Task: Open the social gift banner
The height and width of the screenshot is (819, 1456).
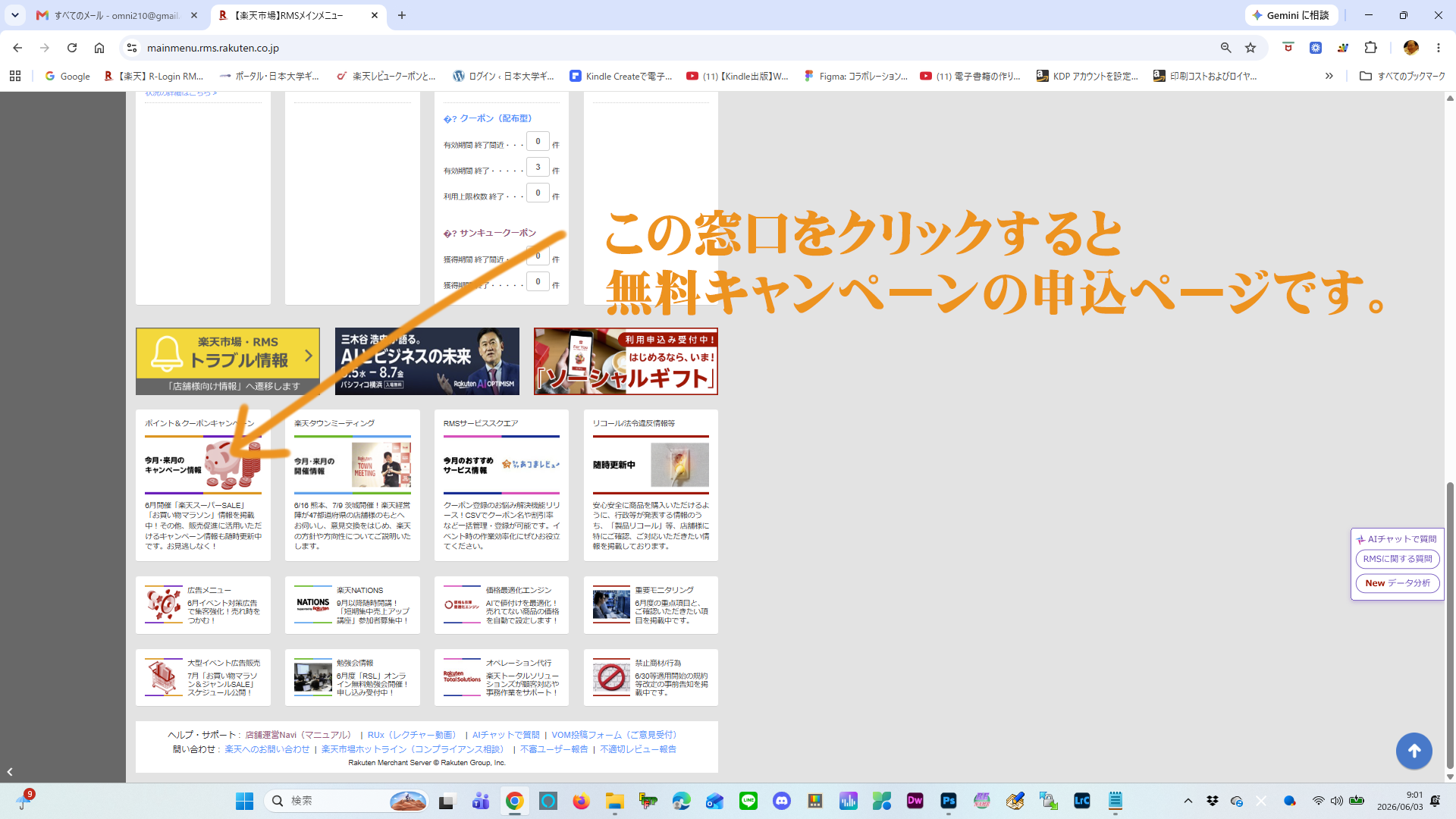Action: 626,361
